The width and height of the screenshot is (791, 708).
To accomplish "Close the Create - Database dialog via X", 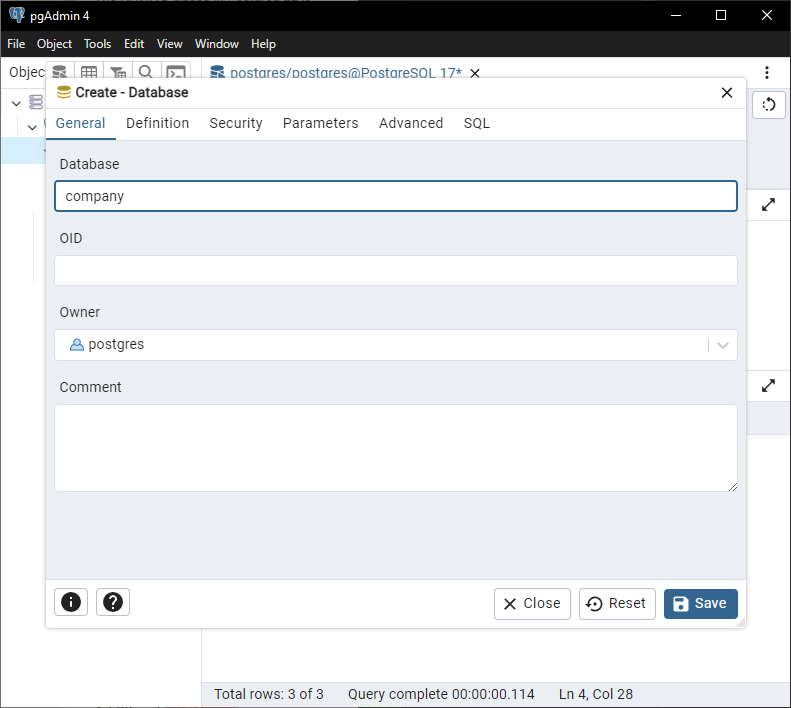I will pyautogui.click(x=726, y=93).
